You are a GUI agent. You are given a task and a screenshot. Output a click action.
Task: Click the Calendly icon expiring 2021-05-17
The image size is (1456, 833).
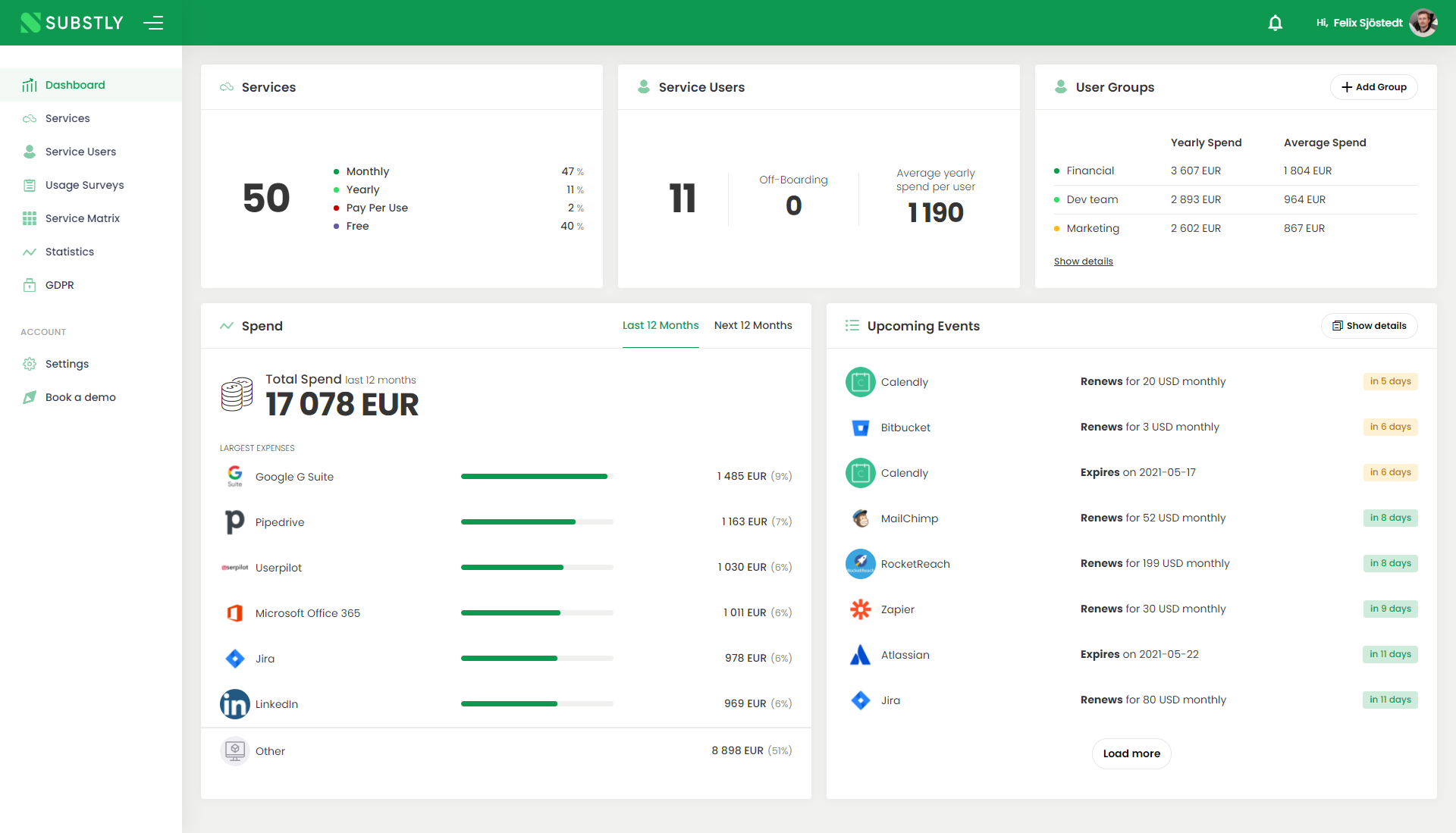861,473
